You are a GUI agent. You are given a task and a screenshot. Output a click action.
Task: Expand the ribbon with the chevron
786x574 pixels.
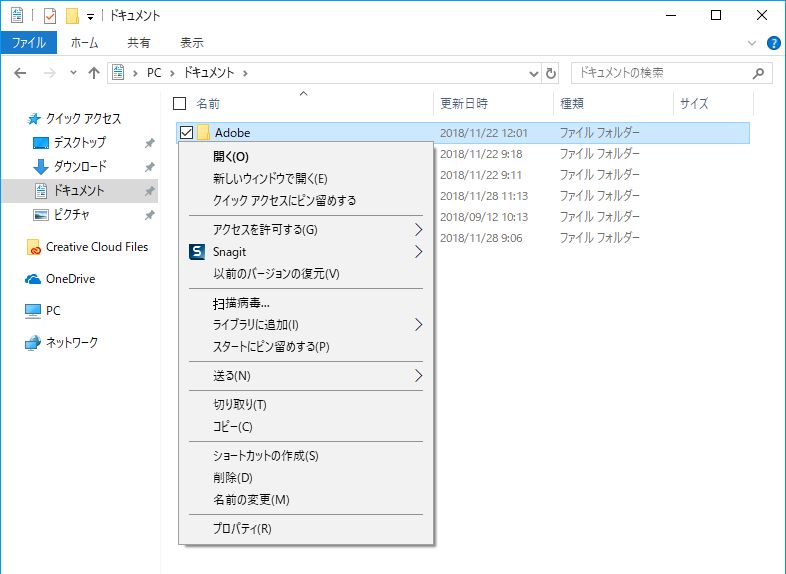pos(751,43)
